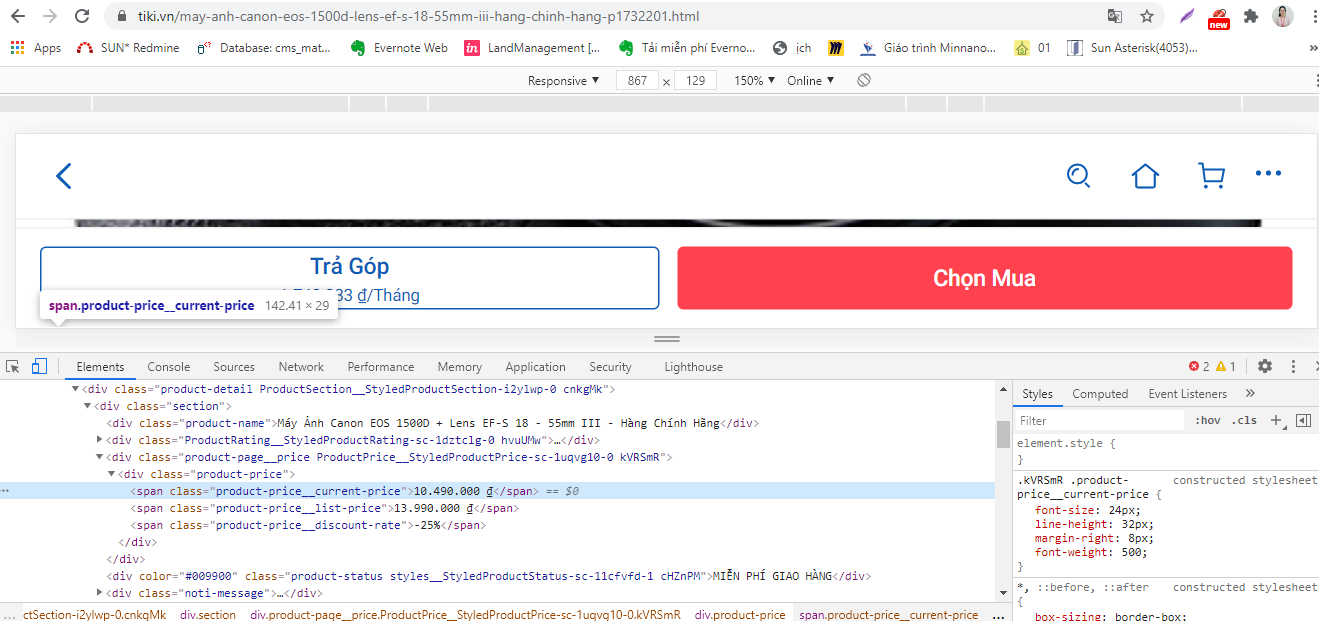Tap the blue back chevron on Tiki page

click(x=63, y=176)
